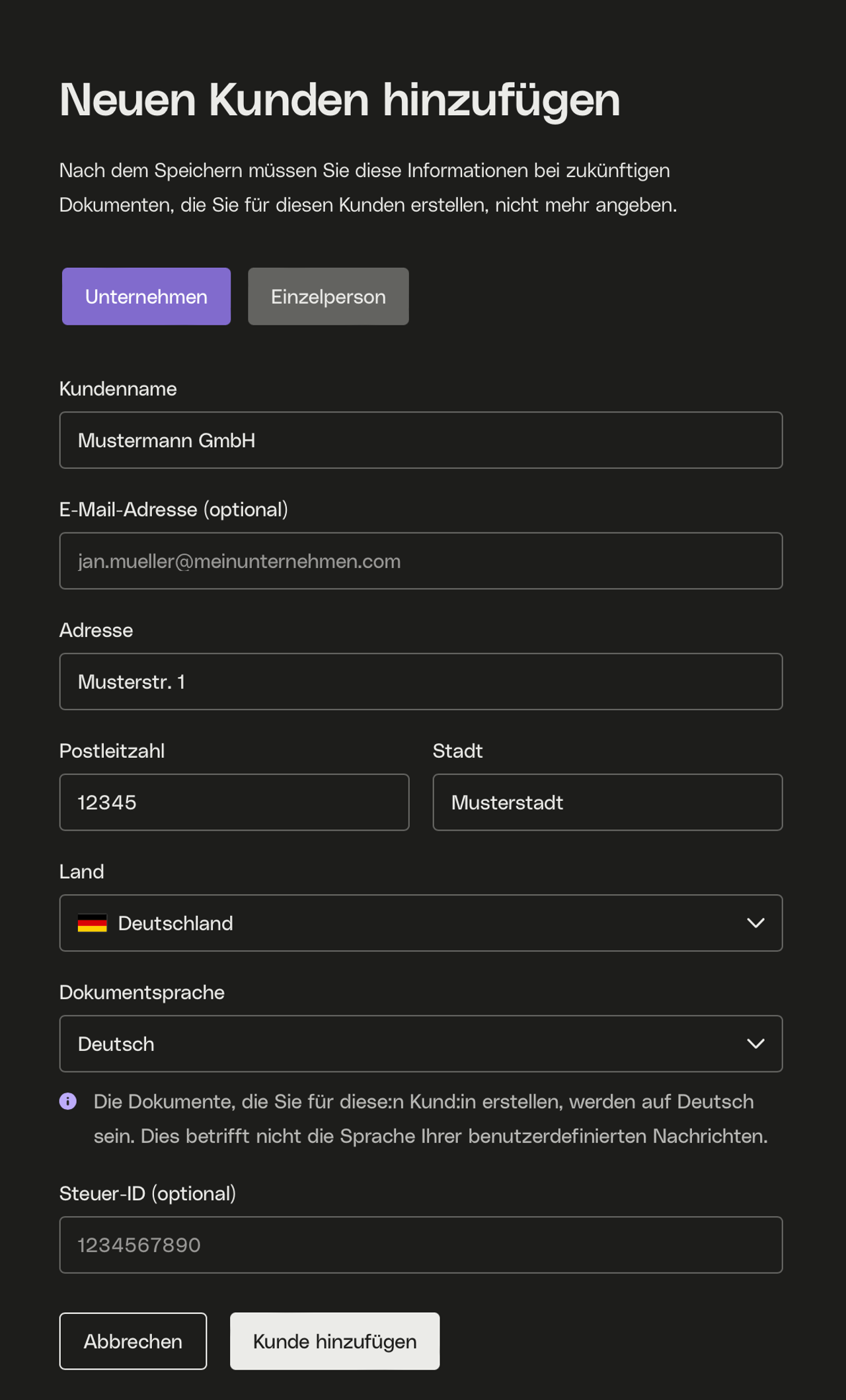The width and height of the screenshot is (846, 1400).
Task: Click into the E-Mail-Adresse input field
Action: [x=421, y=561]
